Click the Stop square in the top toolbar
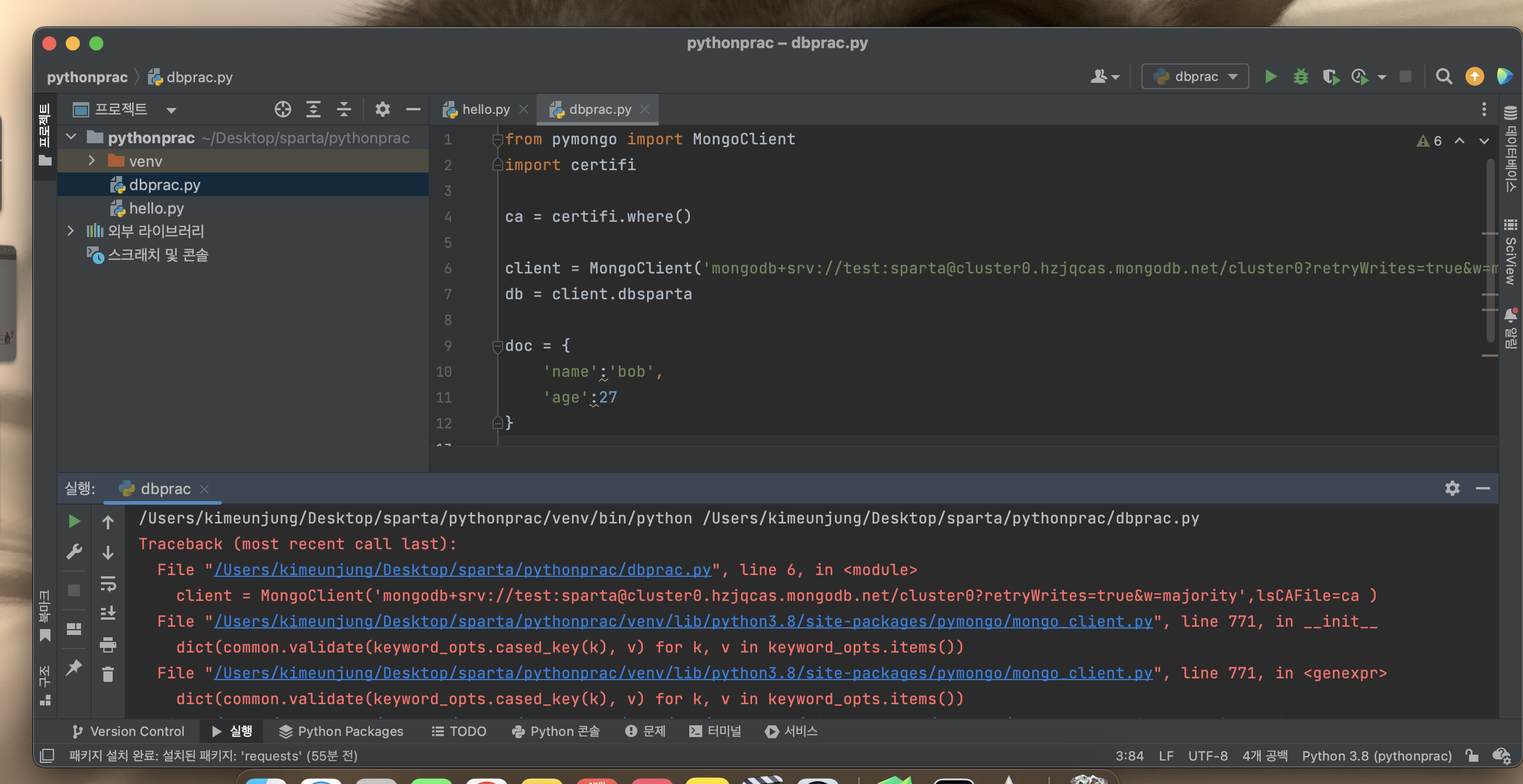The image size is (1523, 784). tap(1406, 77)
